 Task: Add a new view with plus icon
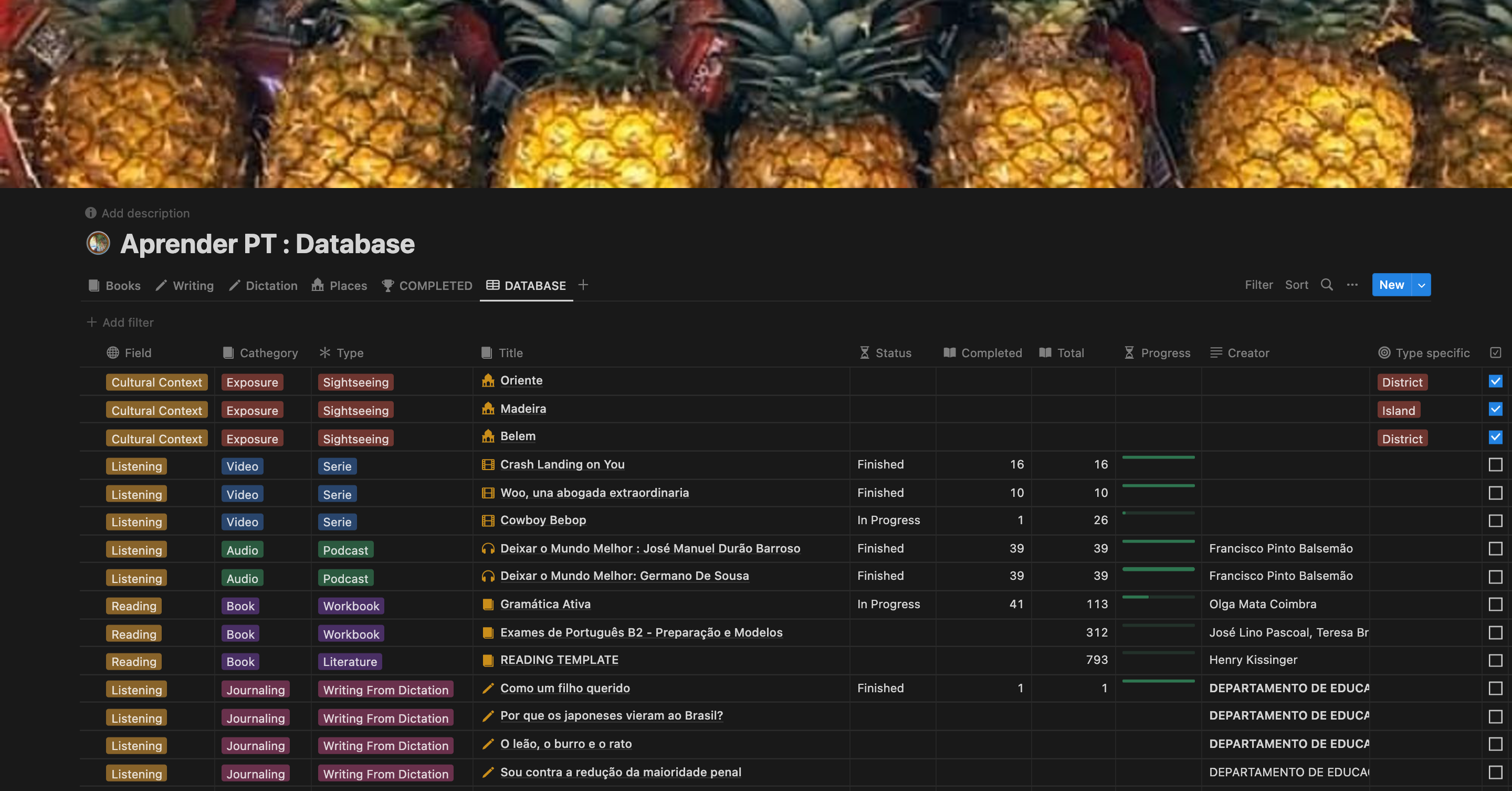tap(583, 285)
